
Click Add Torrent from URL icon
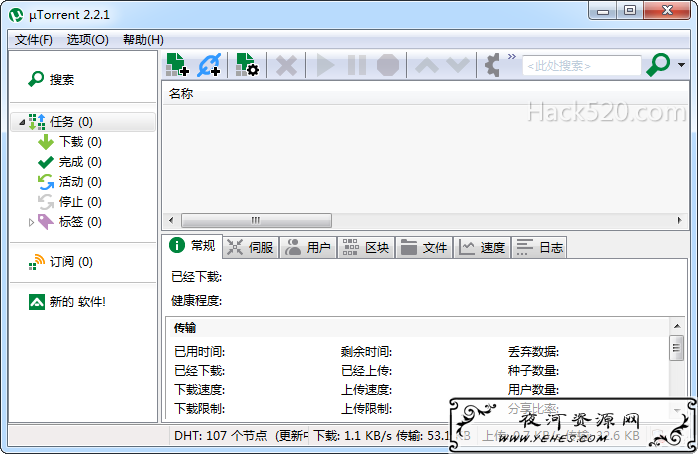pyautogui.click(x=210, y=65)
